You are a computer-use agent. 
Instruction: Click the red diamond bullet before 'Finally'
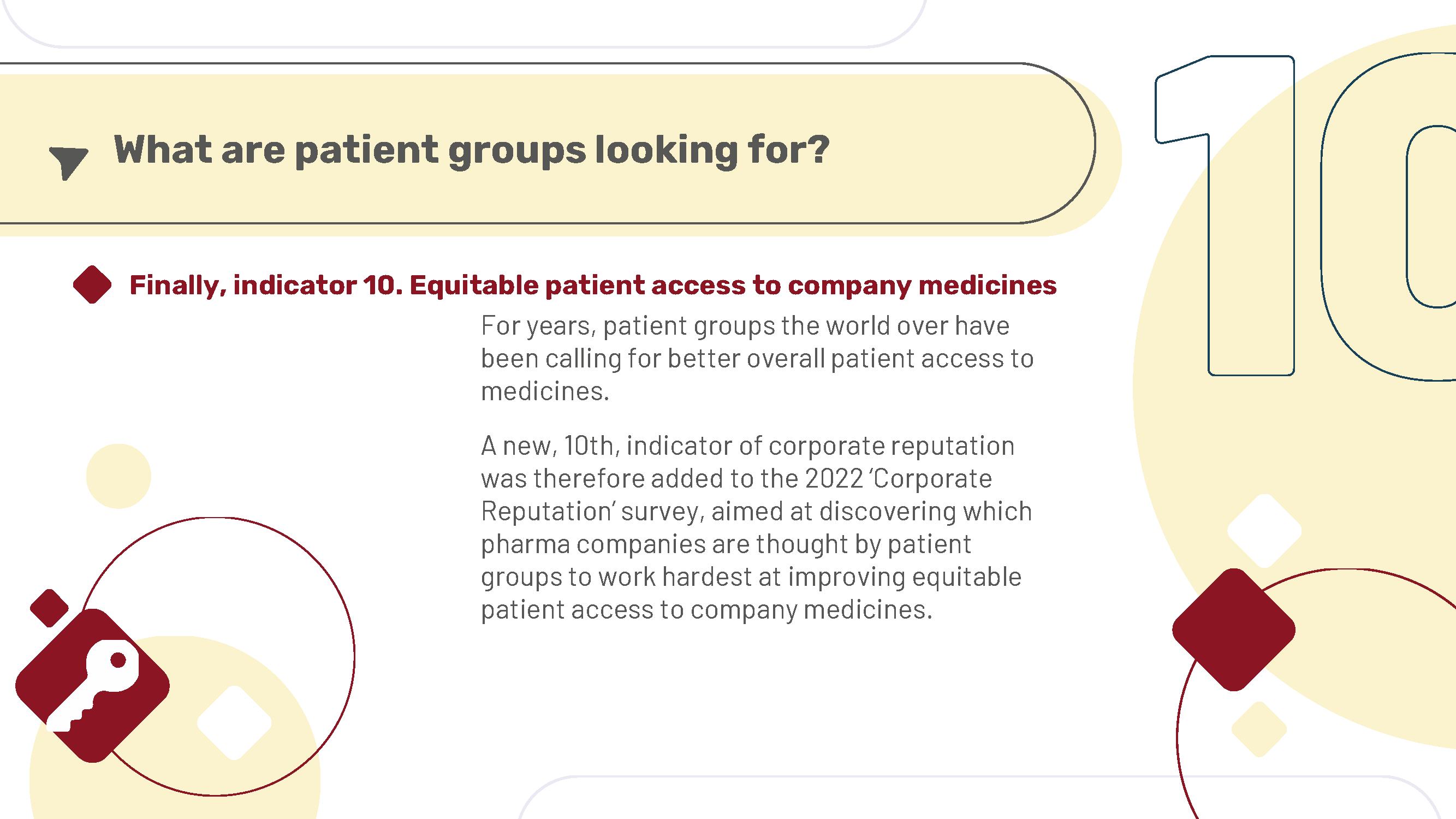point(92,284)
